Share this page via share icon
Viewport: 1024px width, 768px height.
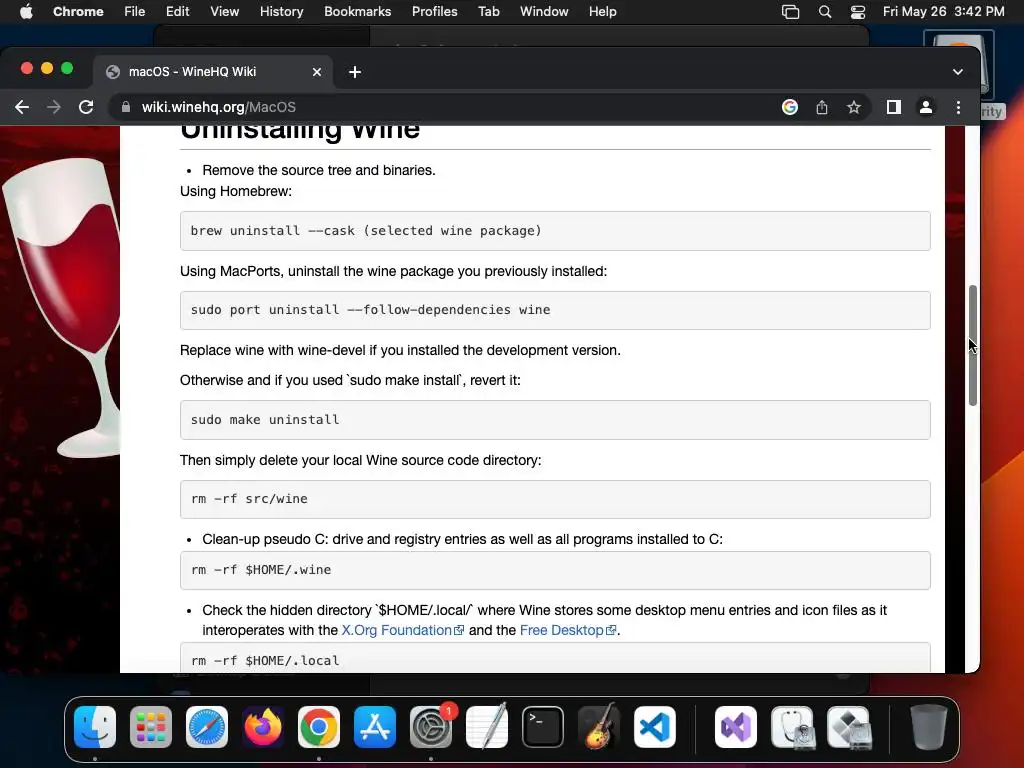(x=822, y=107)
